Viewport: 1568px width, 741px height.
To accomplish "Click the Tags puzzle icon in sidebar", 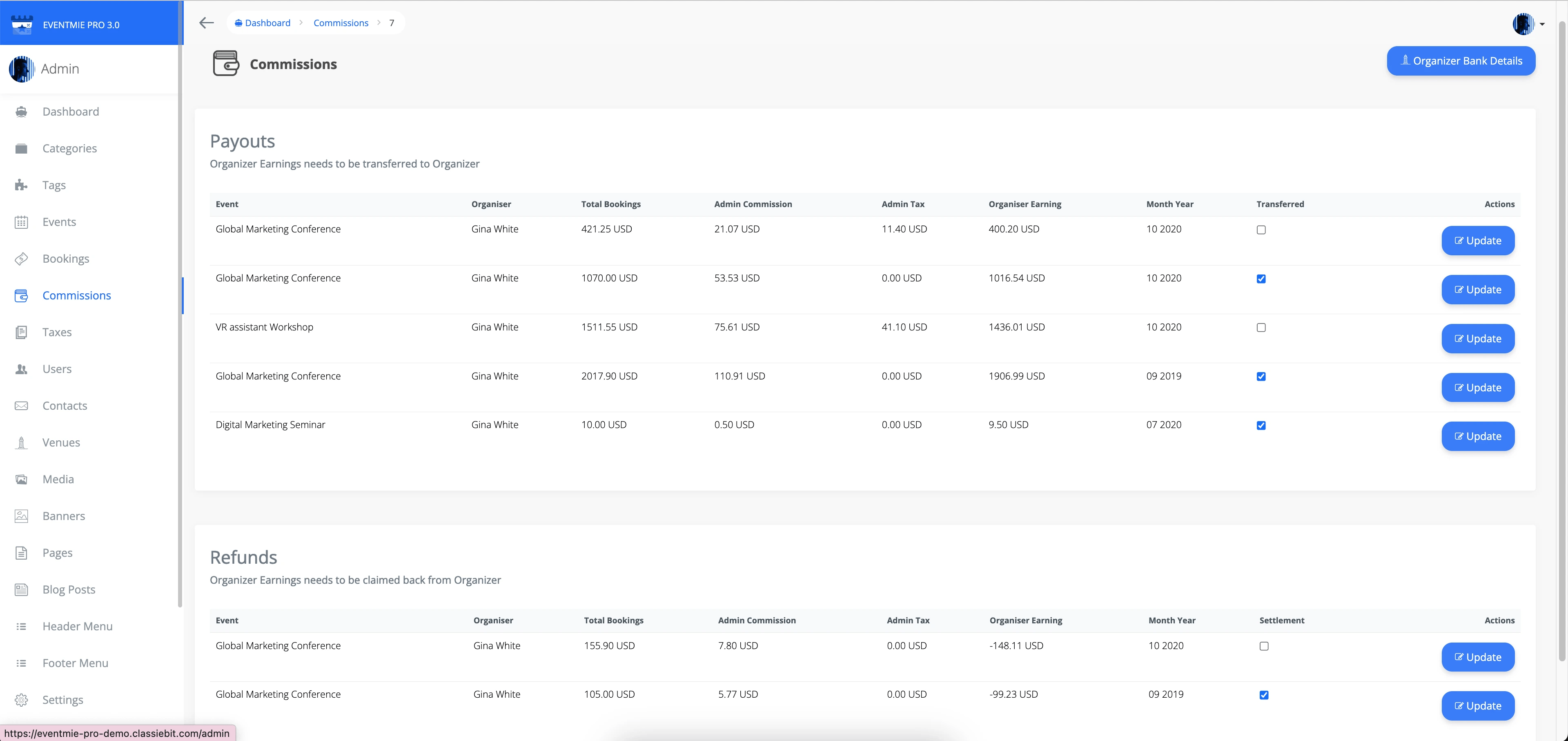I will [x=21, y=185].
